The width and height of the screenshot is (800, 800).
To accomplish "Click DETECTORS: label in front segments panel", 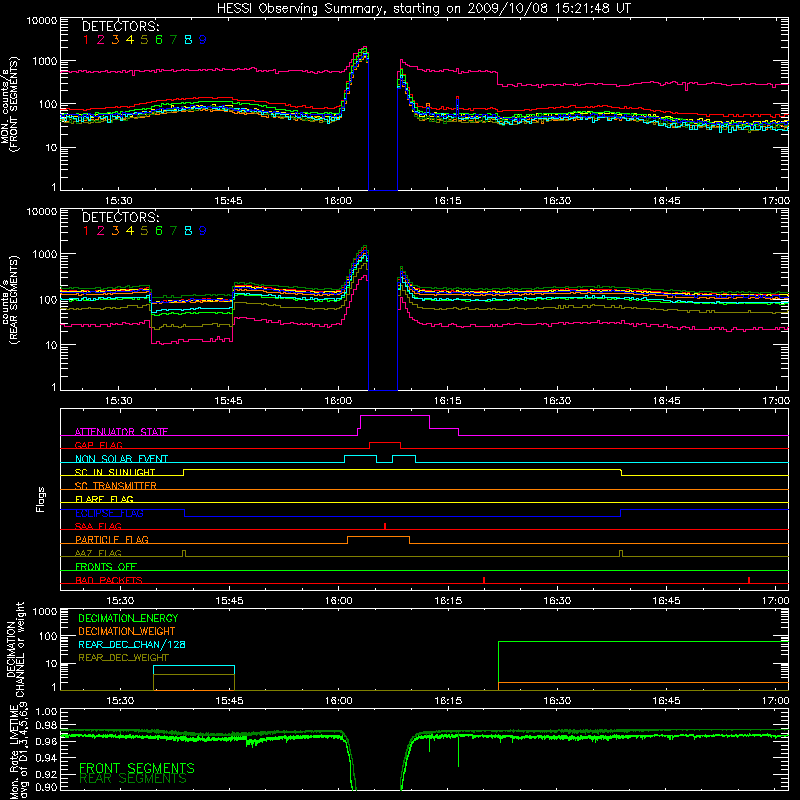I will tap(120, 26).
